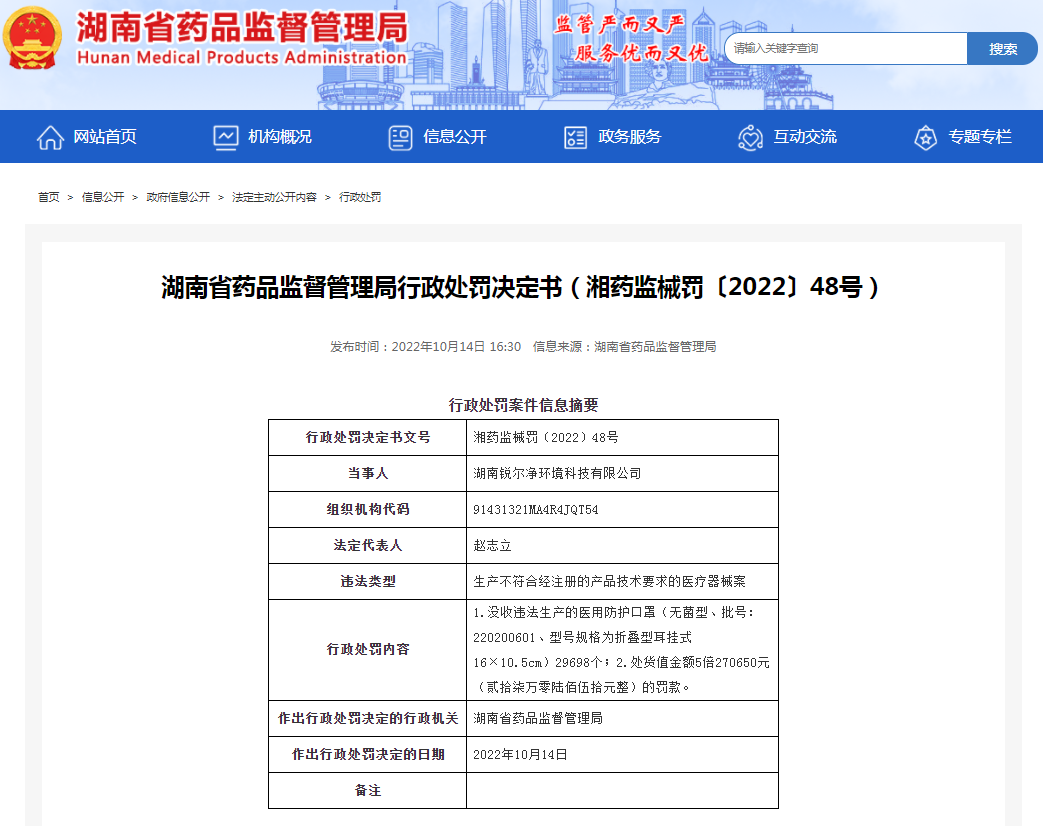
Task: Click the national emblem logo
Action: pos(33,38)
